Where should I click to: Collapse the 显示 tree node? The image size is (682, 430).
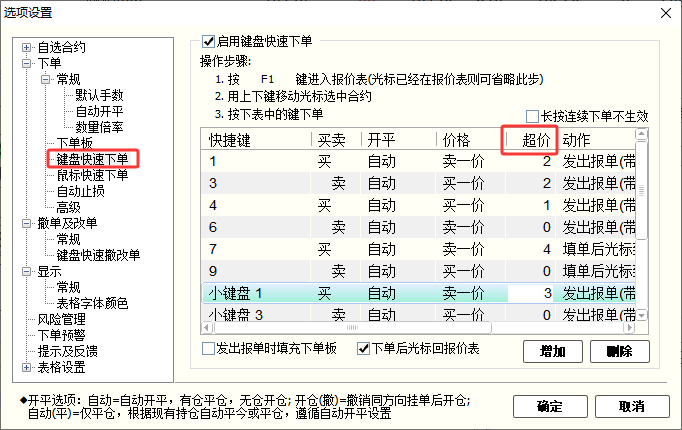click(27, 272)
